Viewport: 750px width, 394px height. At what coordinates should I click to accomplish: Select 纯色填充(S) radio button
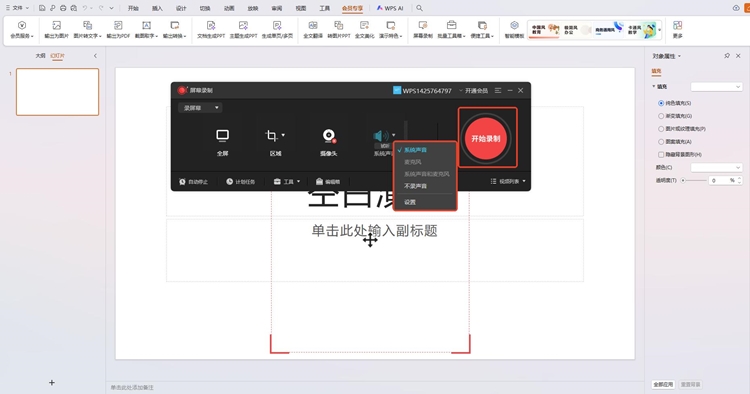pos(661,103)
